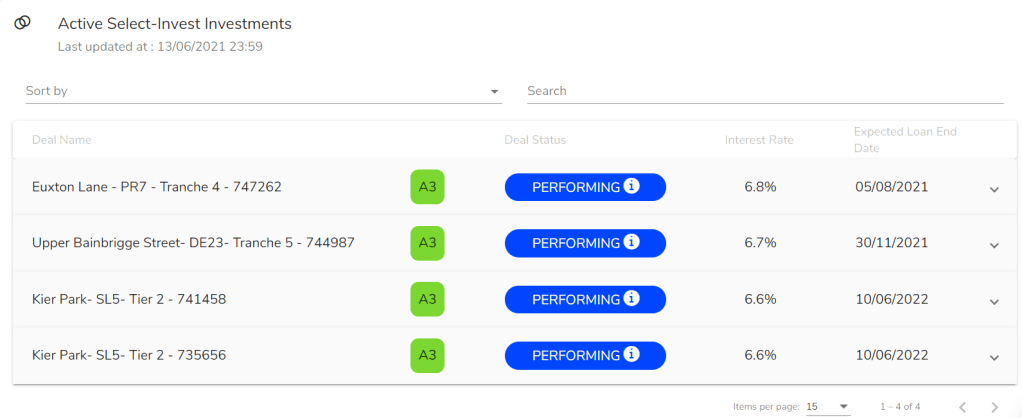Click info icon on Euxton Lane status
The height and width of the screenshot is (418, 1022).
tap(631, 186)
